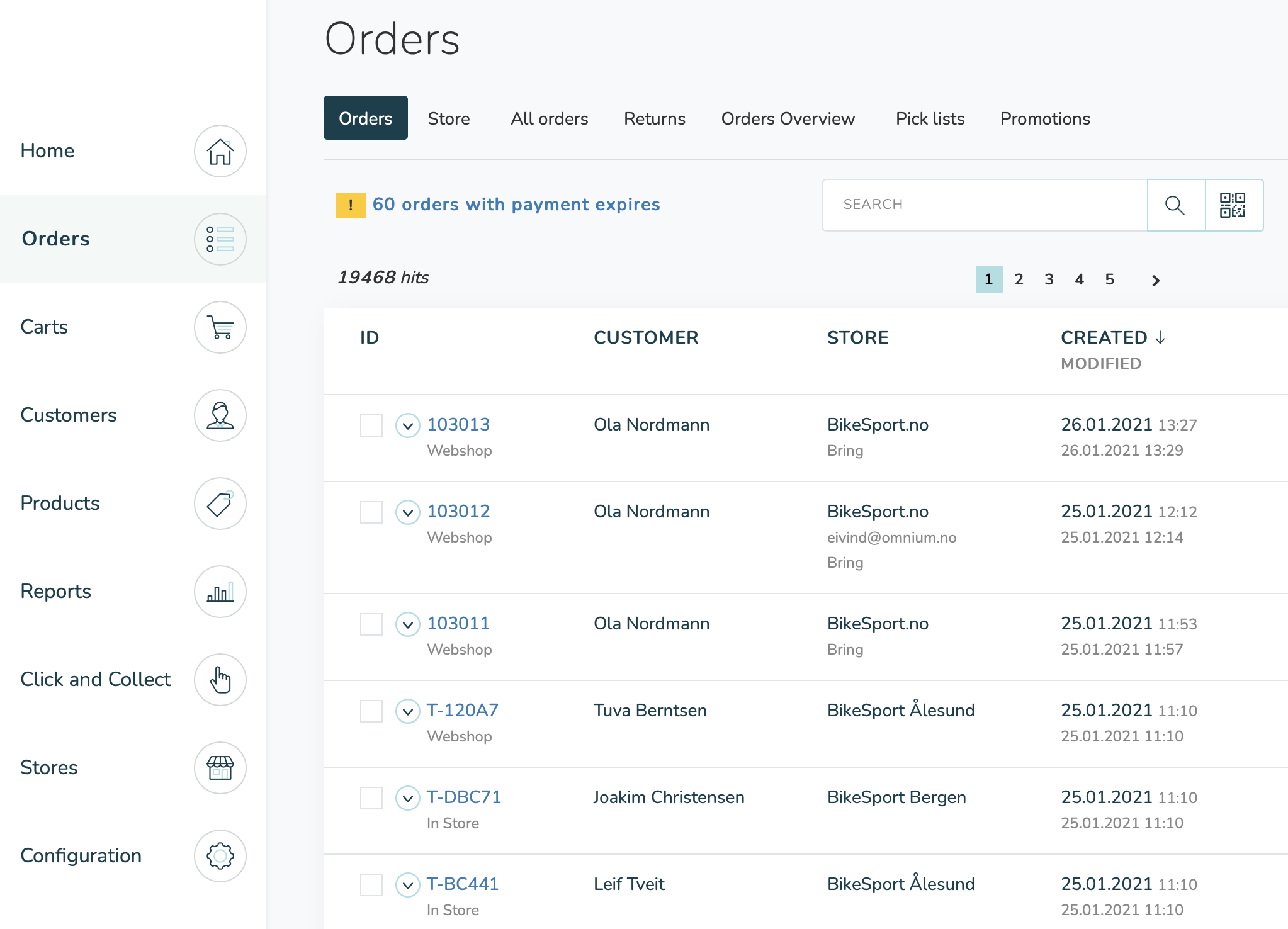Open order 103013 details
The width and height of the screenshot is (1288, 929).
point(457,424)
